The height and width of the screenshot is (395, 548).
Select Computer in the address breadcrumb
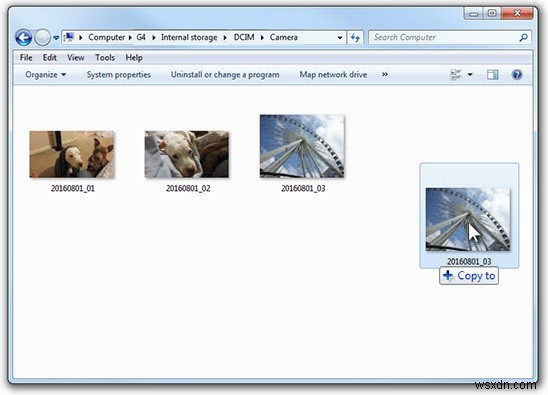click(106, 37)
